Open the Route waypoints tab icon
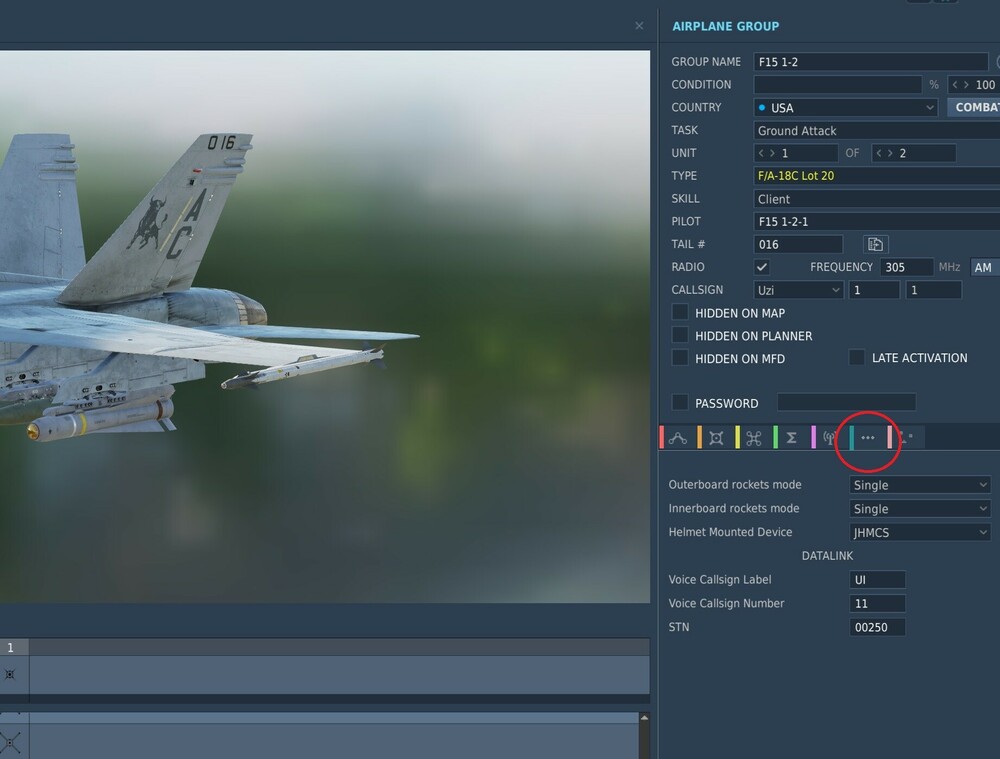This screenshot has height=759, width=1000. pyautogui.click(x=678, y=438)
